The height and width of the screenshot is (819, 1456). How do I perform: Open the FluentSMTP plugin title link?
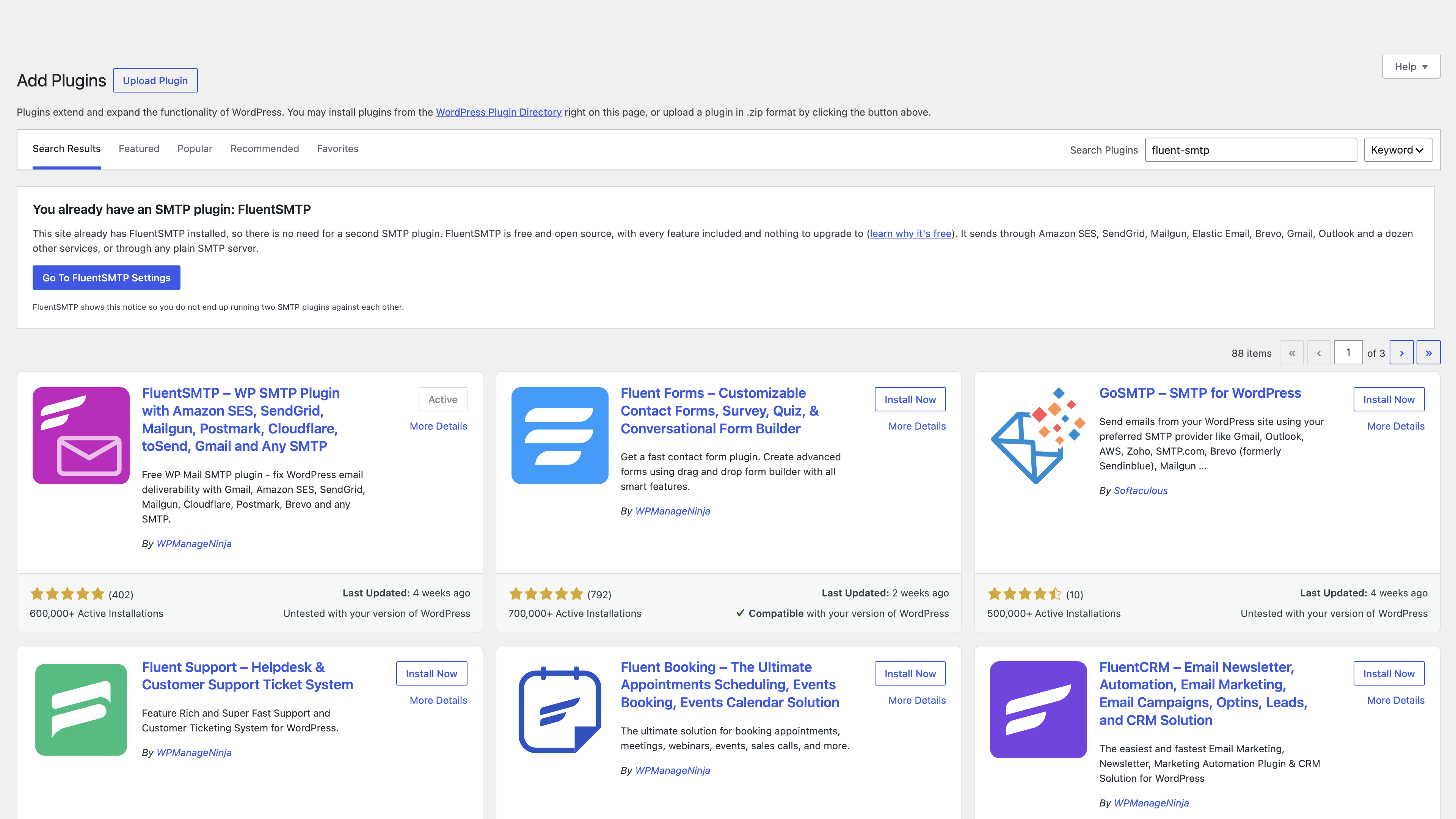241,419
